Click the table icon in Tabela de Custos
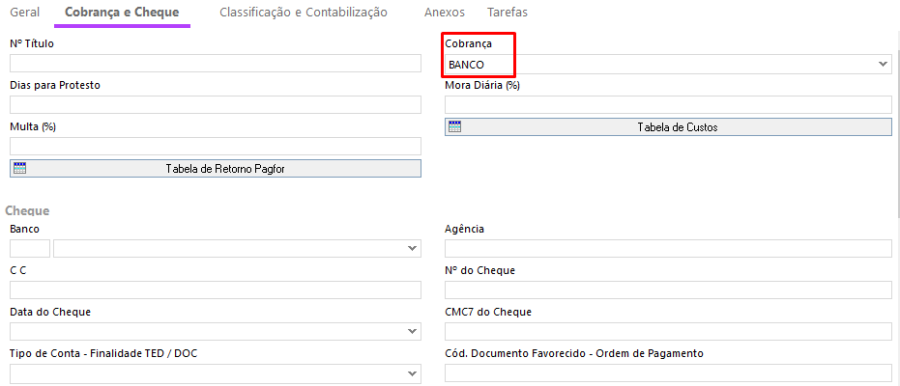The height and width of the screenshot is (386, 900). pos(455,127)
